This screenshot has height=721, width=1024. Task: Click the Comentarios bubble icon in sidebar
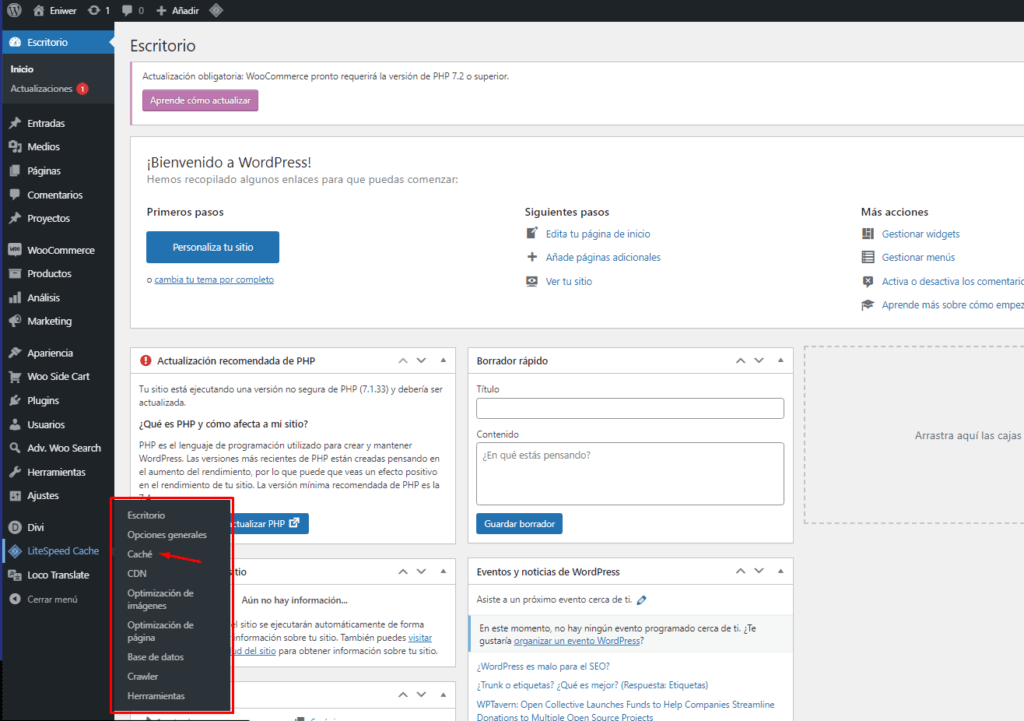[x=15, y=195]
